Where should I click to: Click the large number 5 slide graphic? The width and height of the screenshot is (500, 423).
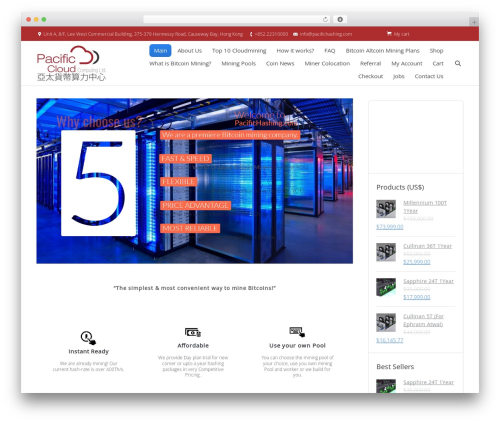[x=98, y=183]
